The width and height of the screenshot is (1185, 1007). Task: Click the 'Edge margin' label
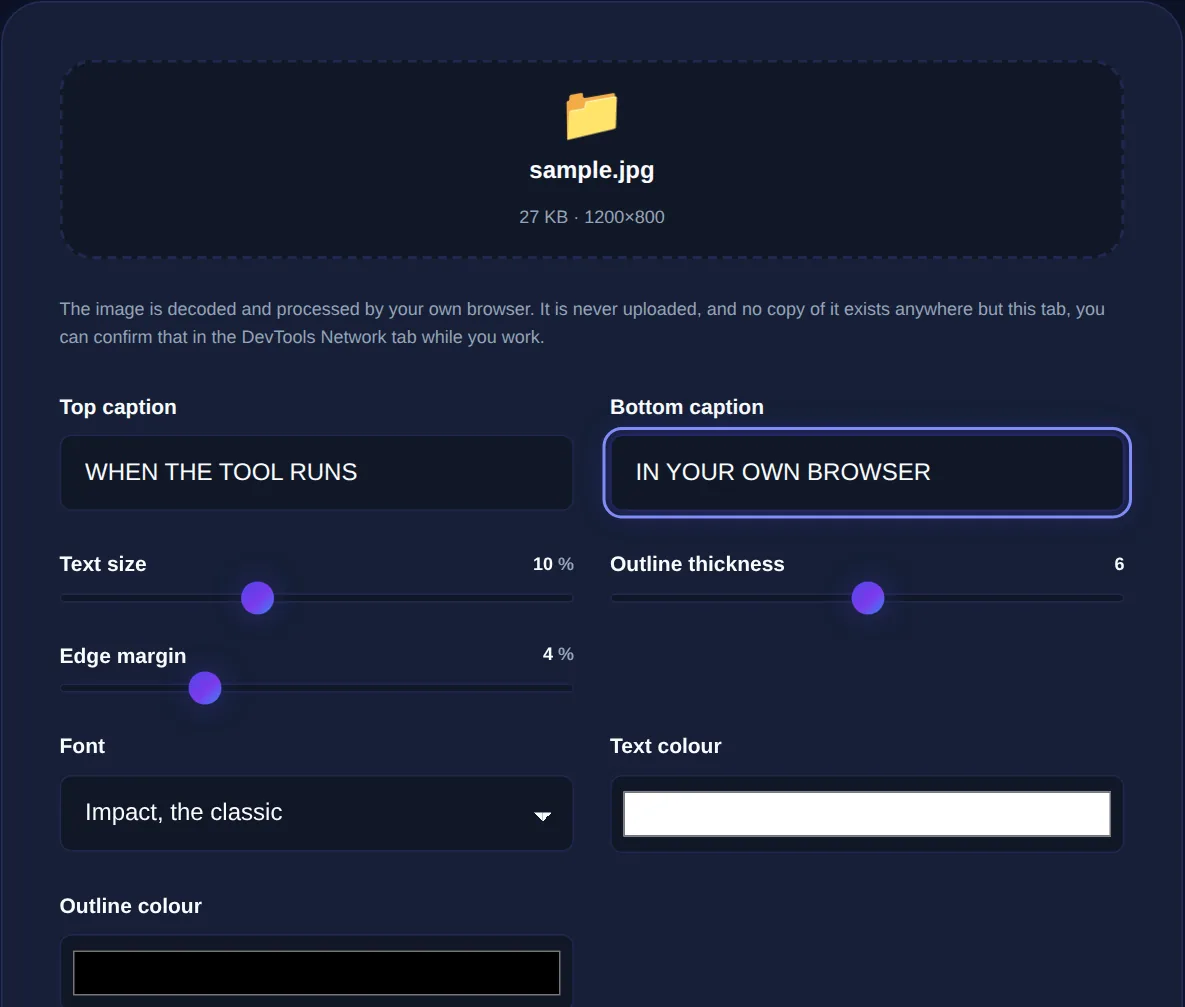pyautogui.click(x=122, y=655)
